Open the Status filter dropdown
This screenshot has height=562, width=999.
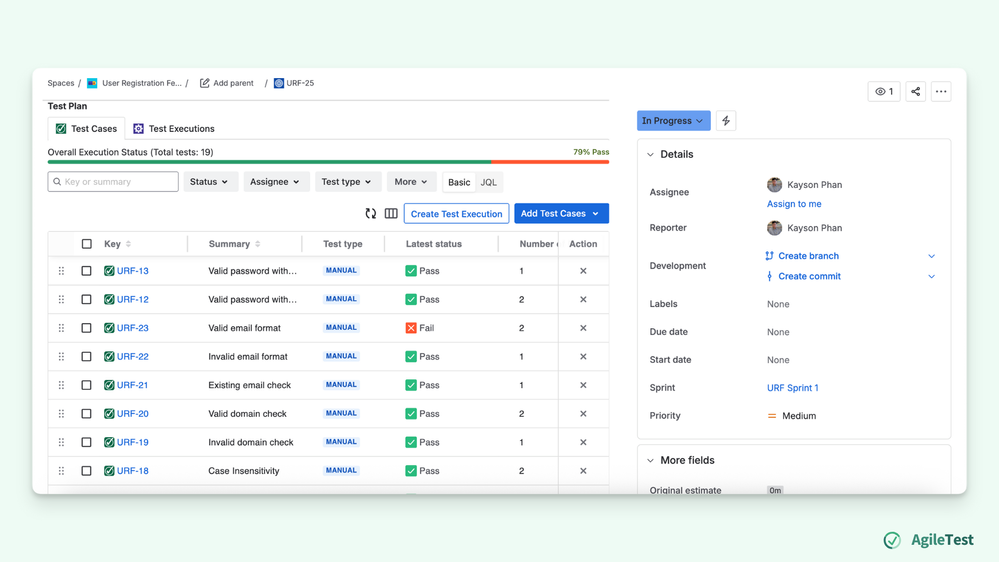click(x=210, y=182)
